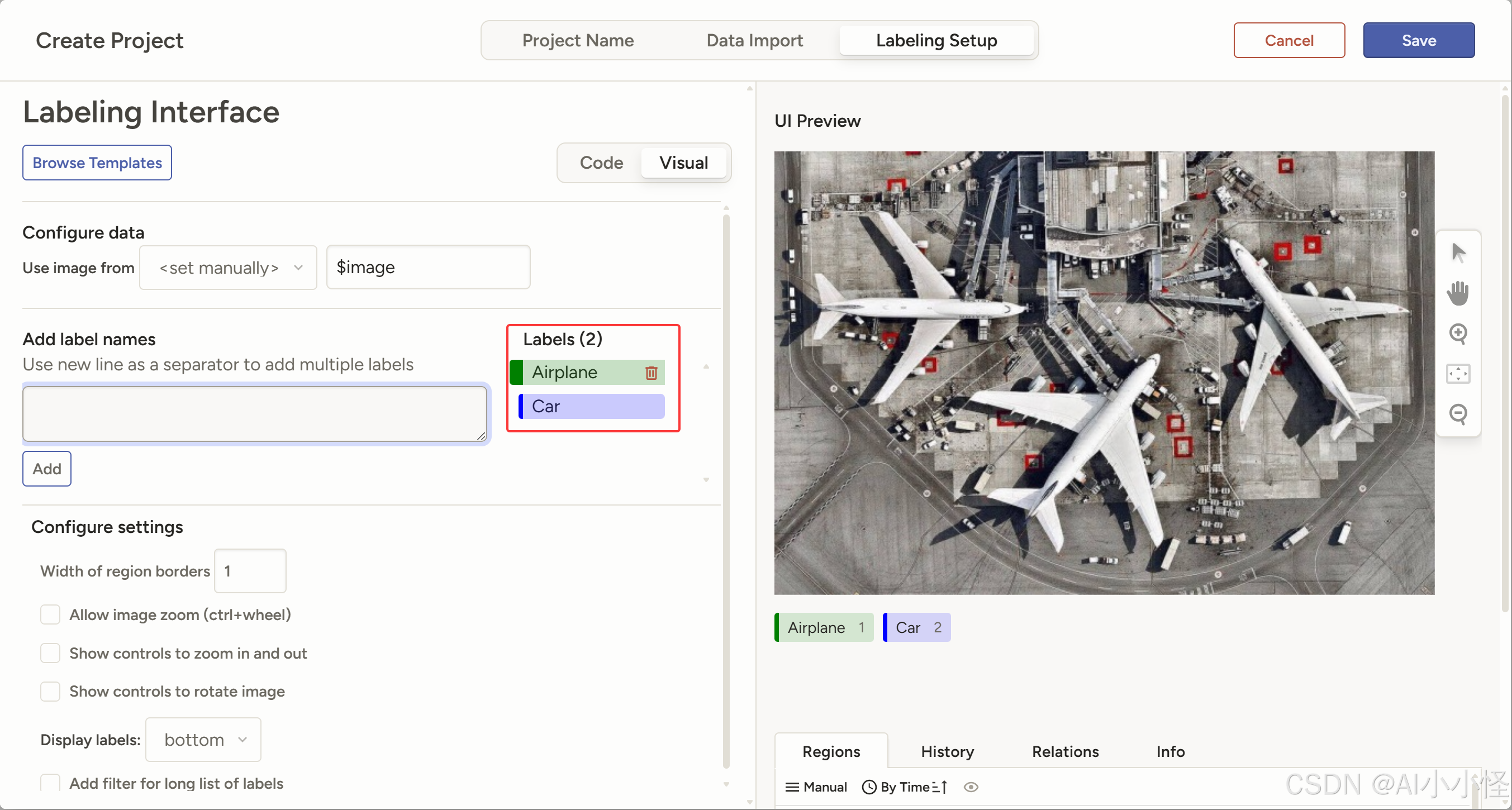
Task: Switch to the Data Import tab
Action: [754, 40]
